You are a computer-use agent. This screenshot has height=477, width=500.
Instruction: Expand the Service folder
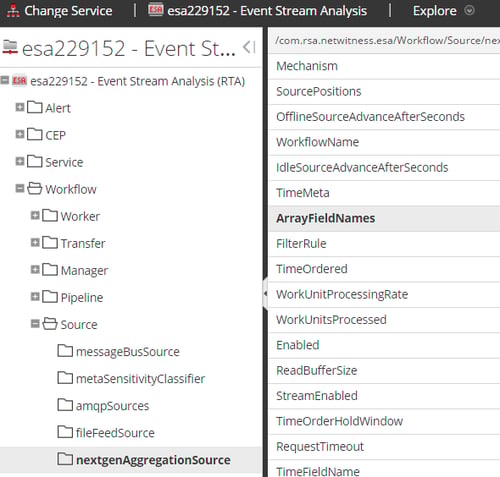click(x=20, y=161)
